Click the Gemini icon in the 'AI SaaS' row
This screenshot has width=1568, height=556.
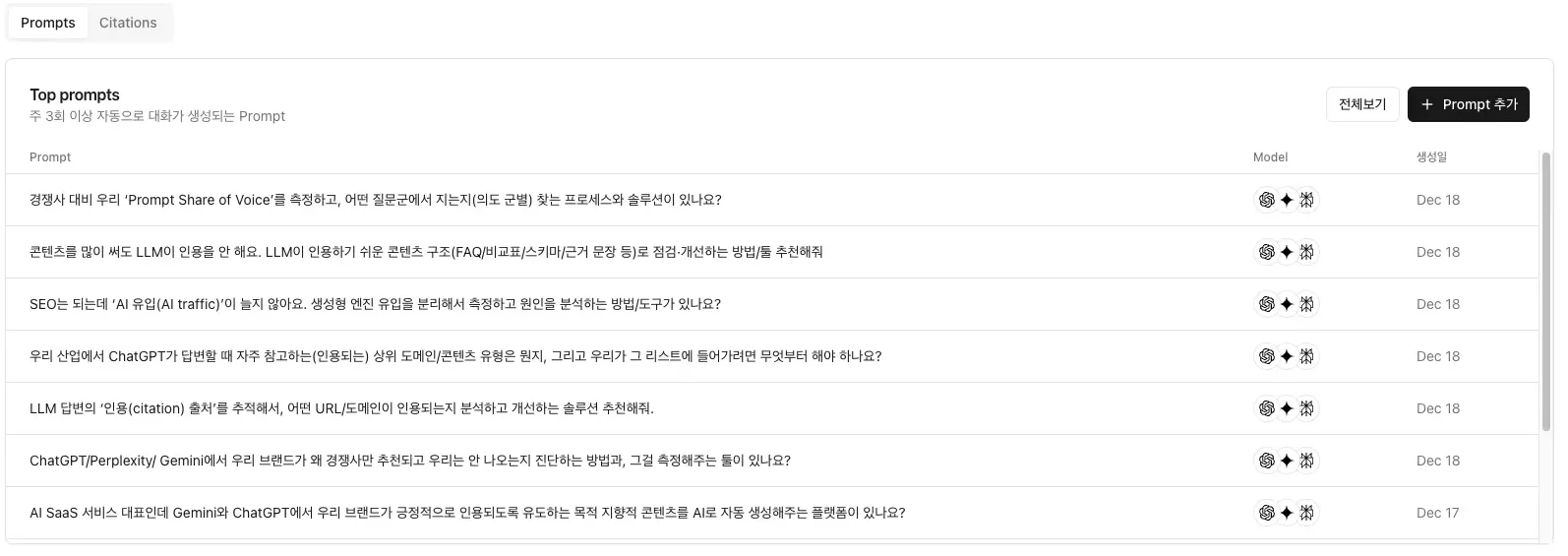pos(1287,513)
